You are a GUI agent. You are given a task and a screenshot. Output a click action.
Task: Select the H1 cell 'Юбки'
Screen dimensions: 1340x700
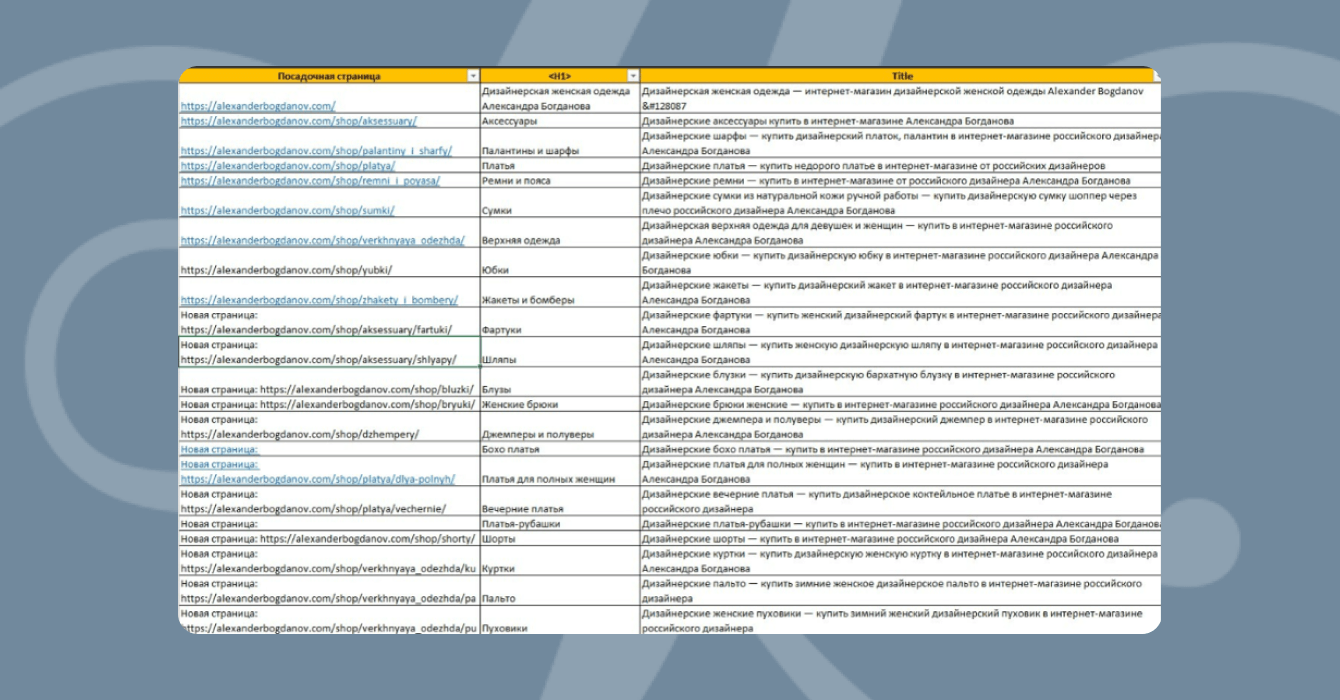(560, 263)
